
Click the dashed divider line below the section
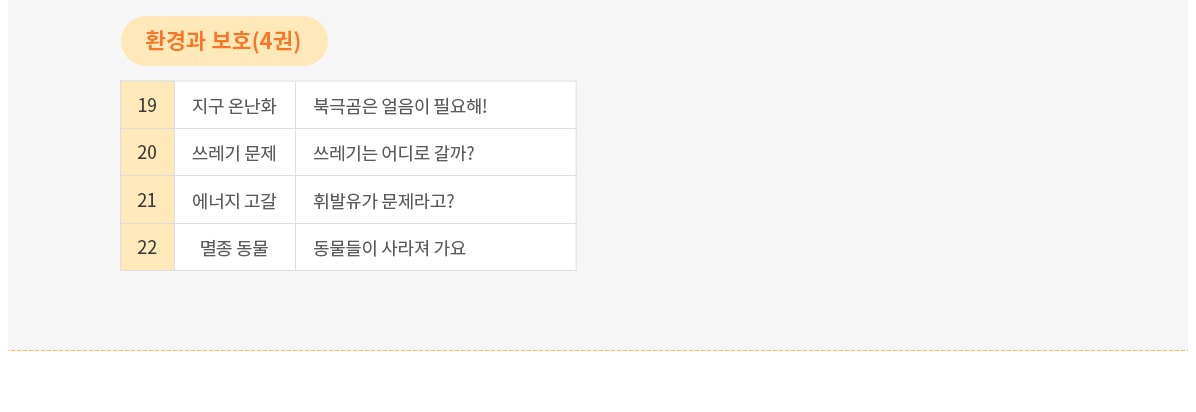point(598,351)
